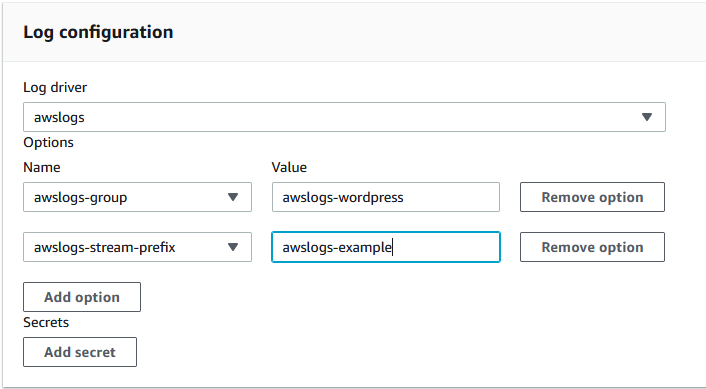Click the Log configuration heading
This screenshot has width=706, height=389.
pos(98,32)
